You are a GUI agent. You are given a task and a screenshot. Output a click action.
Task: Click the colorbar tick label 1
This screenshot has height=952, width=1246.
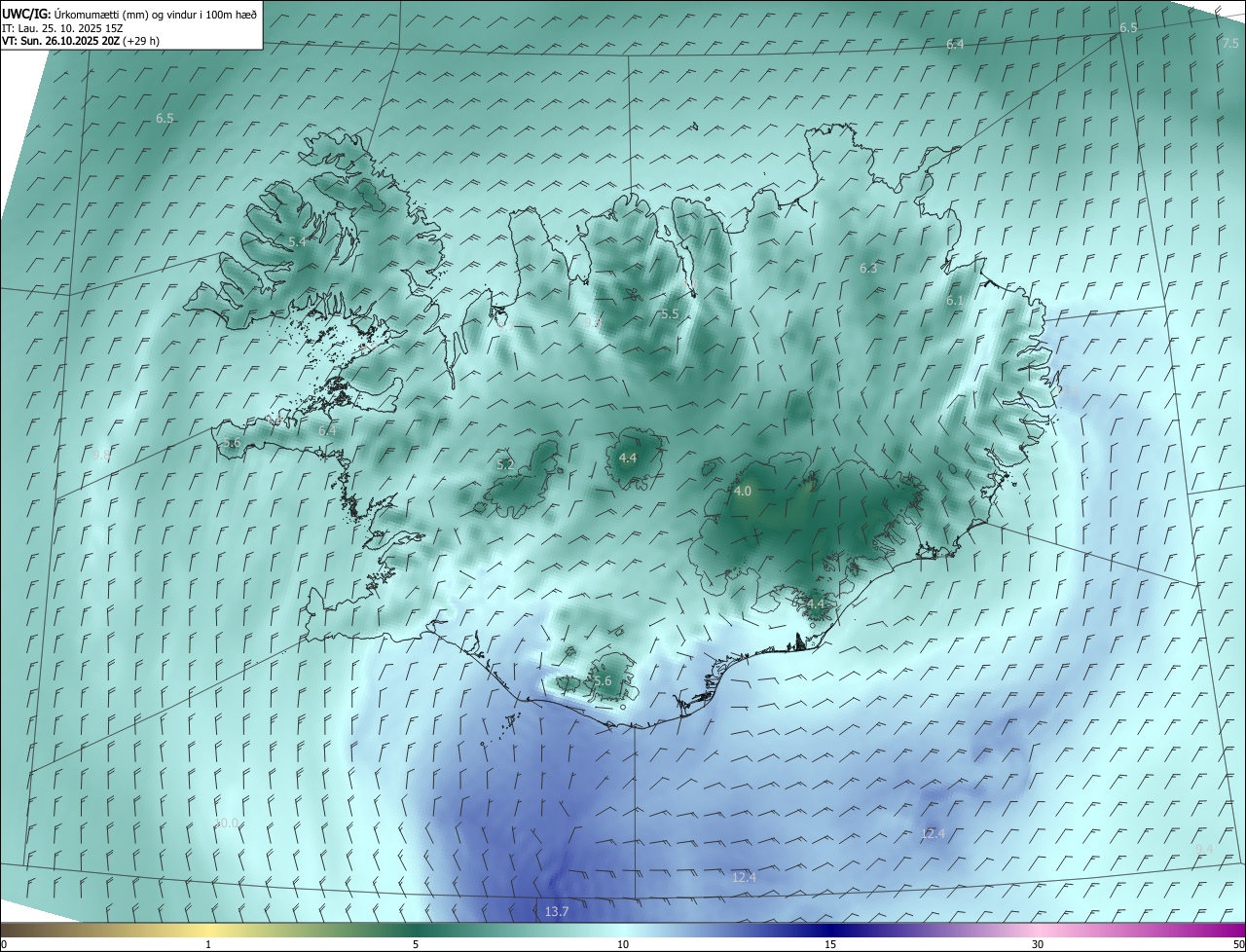tap(208, 944)
